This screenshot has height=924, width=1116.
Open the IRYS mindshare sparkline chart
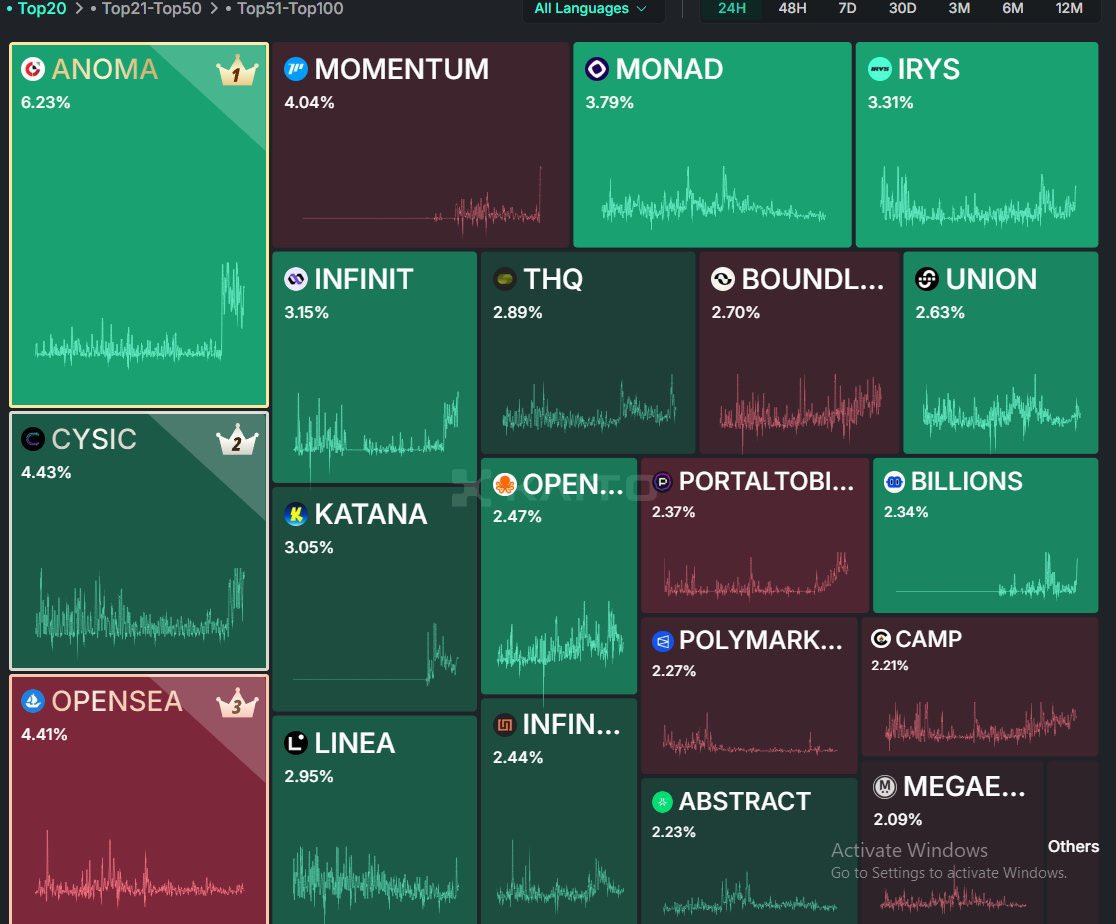[977, 196]
